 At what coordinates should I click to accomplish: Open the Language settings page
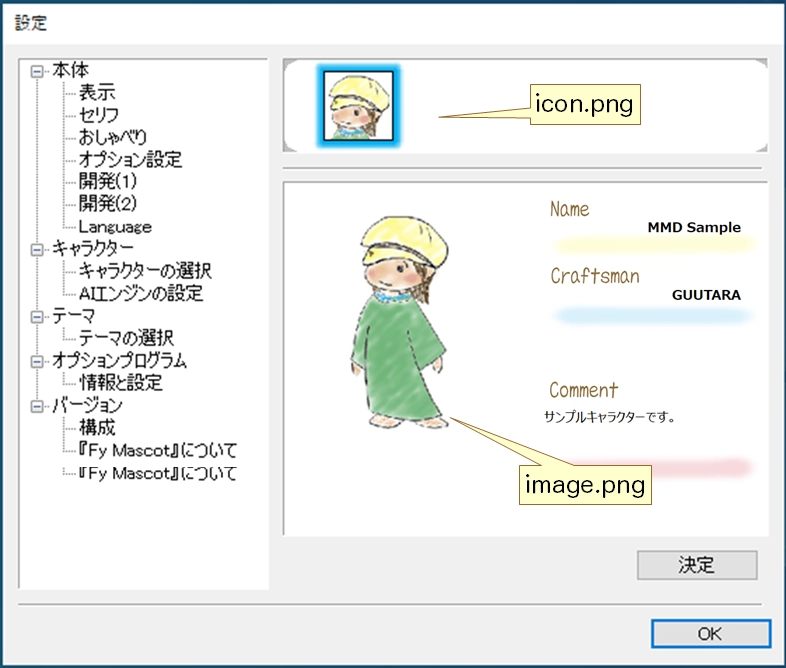click(x=115, y=227)
